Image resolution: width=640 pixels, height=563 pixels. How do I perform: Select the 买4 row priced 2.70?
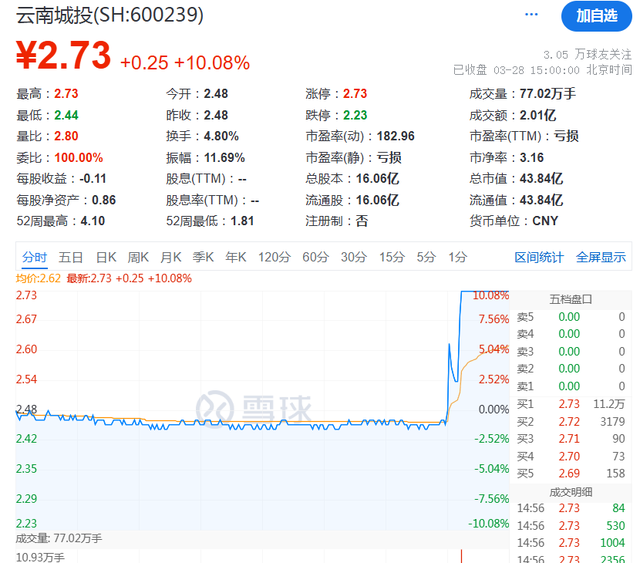(x=571, y=456)
